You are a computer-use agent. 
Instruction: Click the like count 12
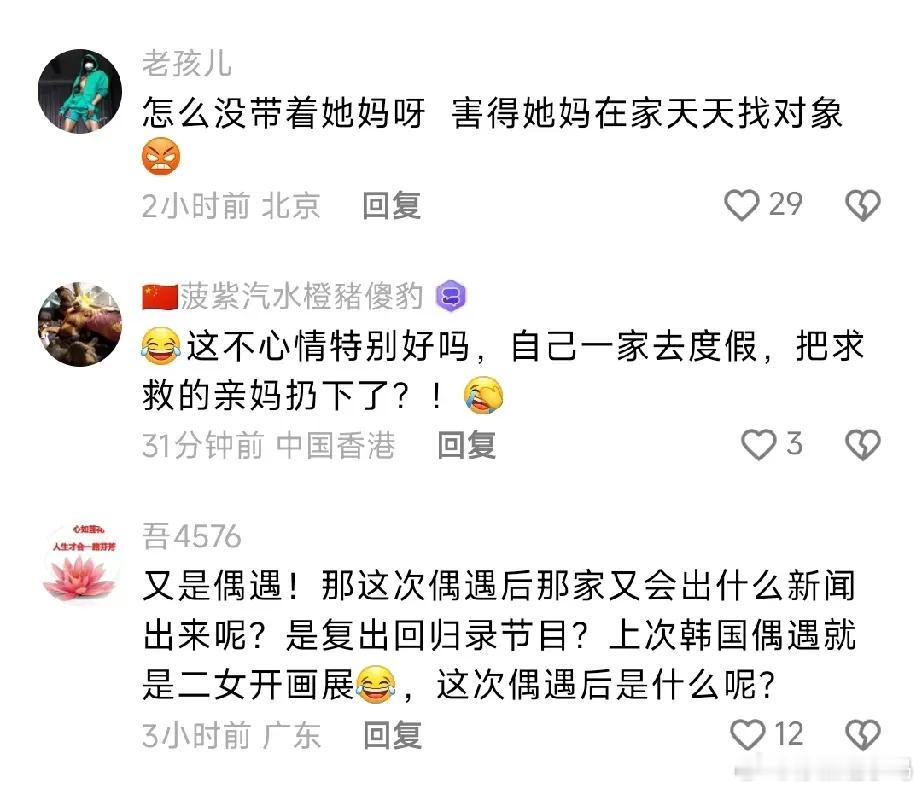tap(789, 734)
